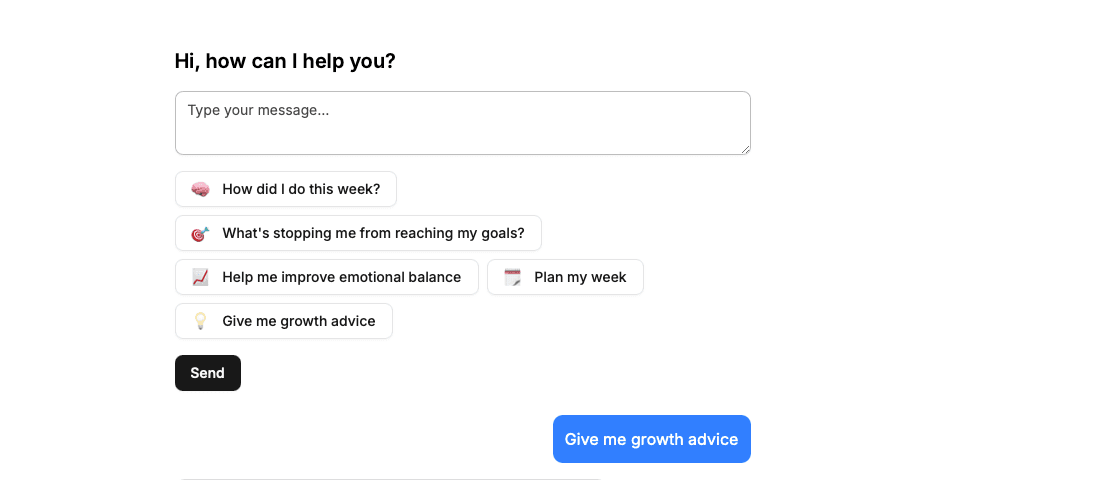Select 'What's stopping me from reaching my goals?'
Image resolution: width=1097 pixels, height=480 pixels.
pyautogui.click(x=372, y=233)
